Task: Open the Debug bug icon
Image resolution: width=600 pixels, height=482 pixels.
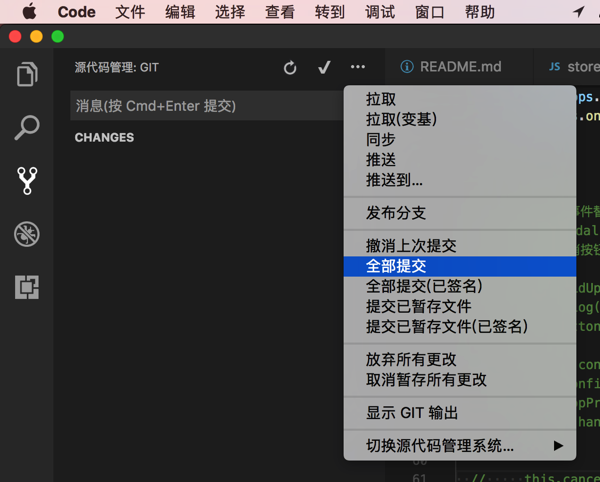Action: pyautogui.click(x=27, y=234)
